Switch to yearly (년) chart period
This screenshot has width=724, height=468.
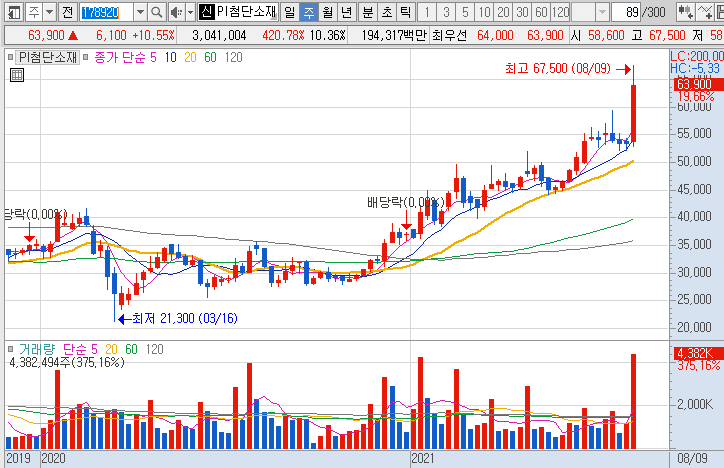coord(346,12)
